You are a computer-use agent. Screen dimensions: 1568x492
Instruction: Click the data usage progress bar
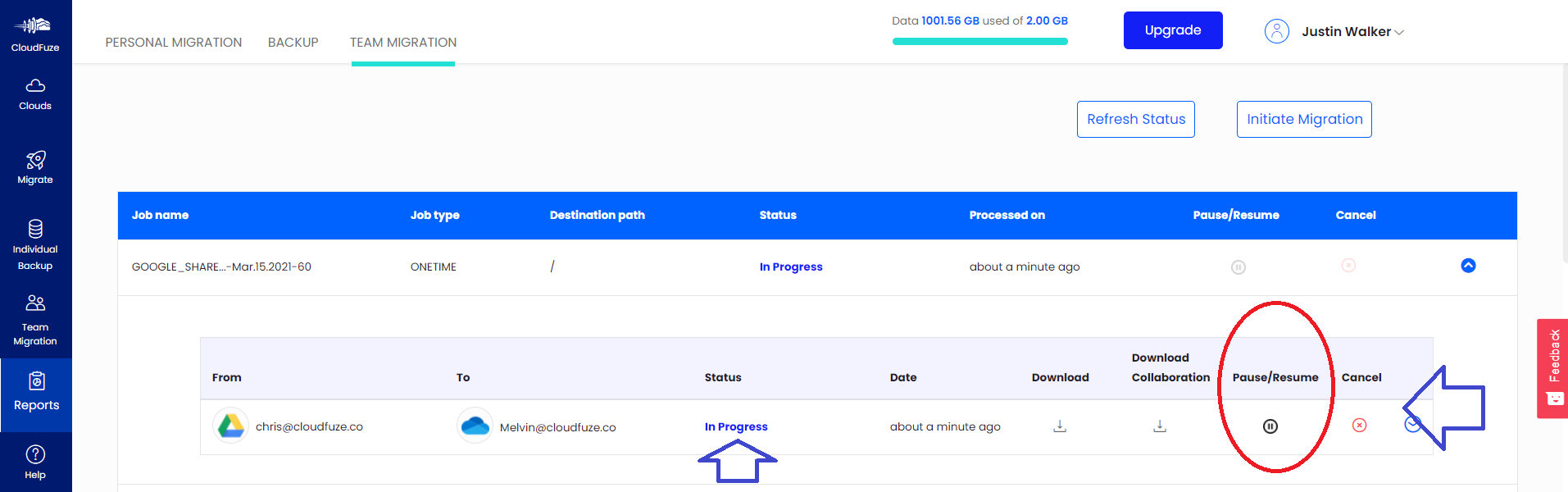click(x=979, y=42)
